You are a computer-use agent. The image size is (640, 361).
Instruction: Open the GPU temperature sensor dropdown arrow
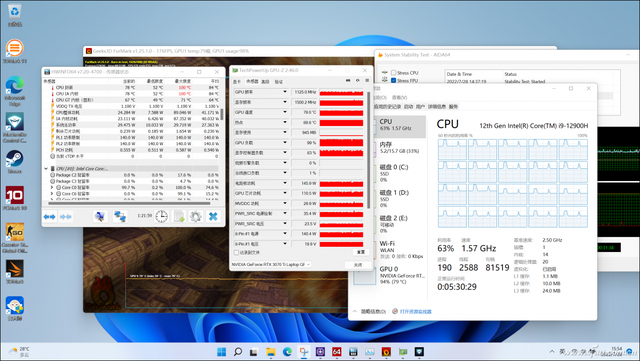285,112
